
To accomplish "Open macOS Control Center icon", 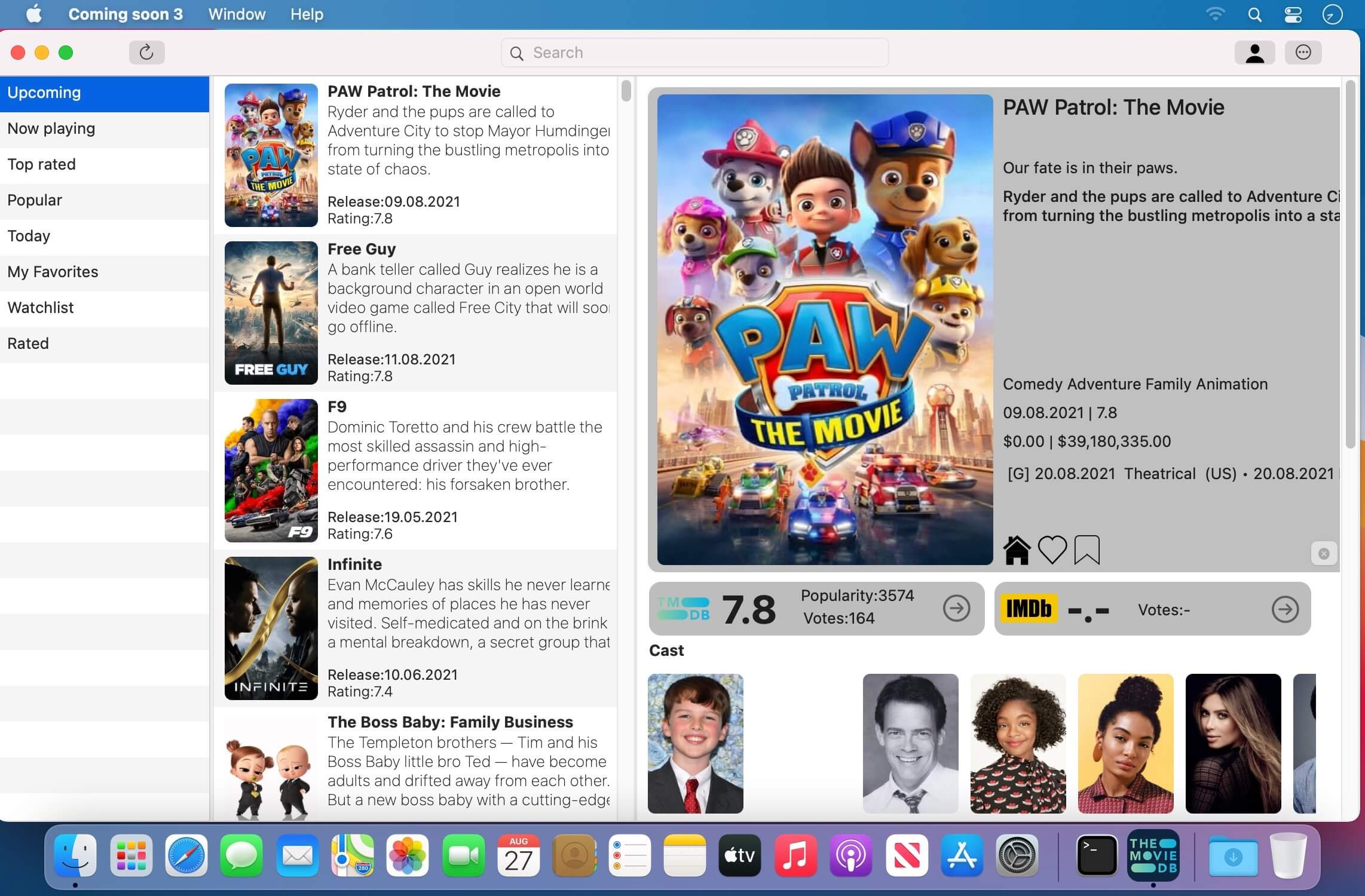I will pyautogui.click(x=1293, y=14).
